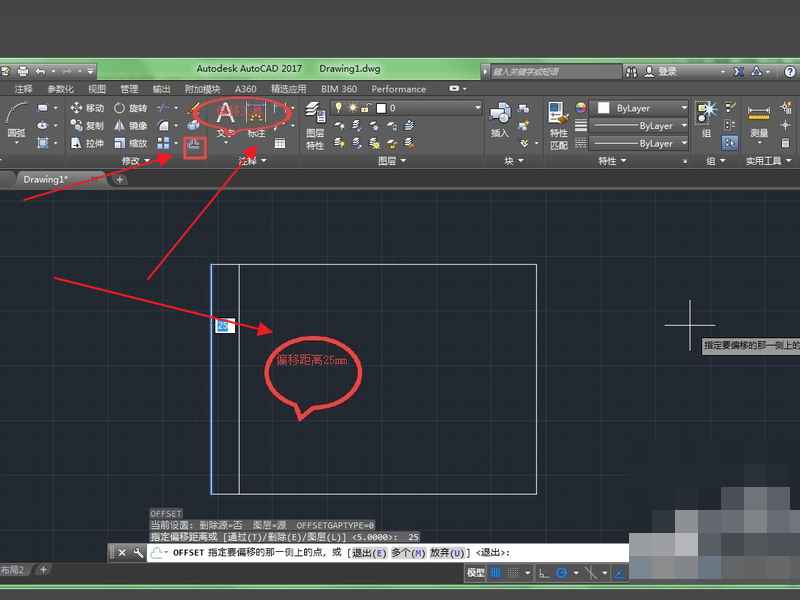Click the binoculars search icon
800x600 pixels.
click(632, 71)
